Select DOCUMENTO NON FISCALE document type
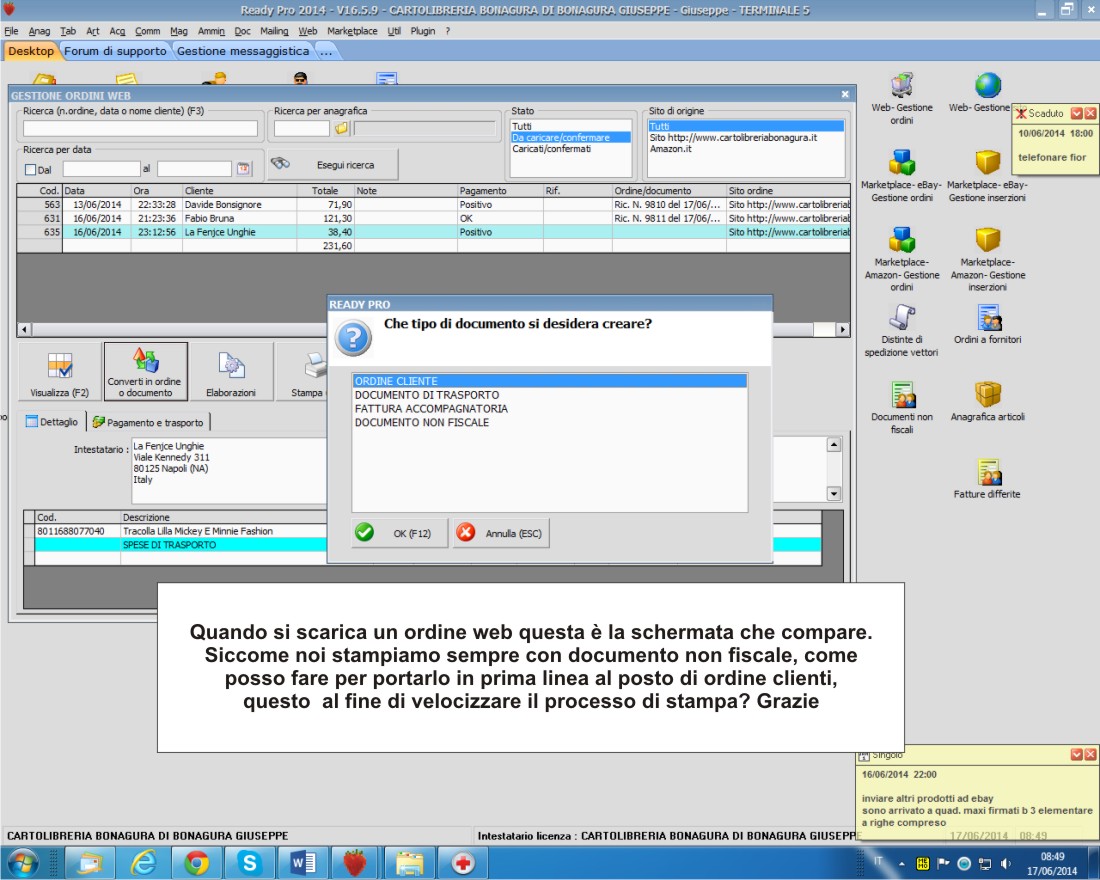This screenshot has width=1100, height=880. 549,422
